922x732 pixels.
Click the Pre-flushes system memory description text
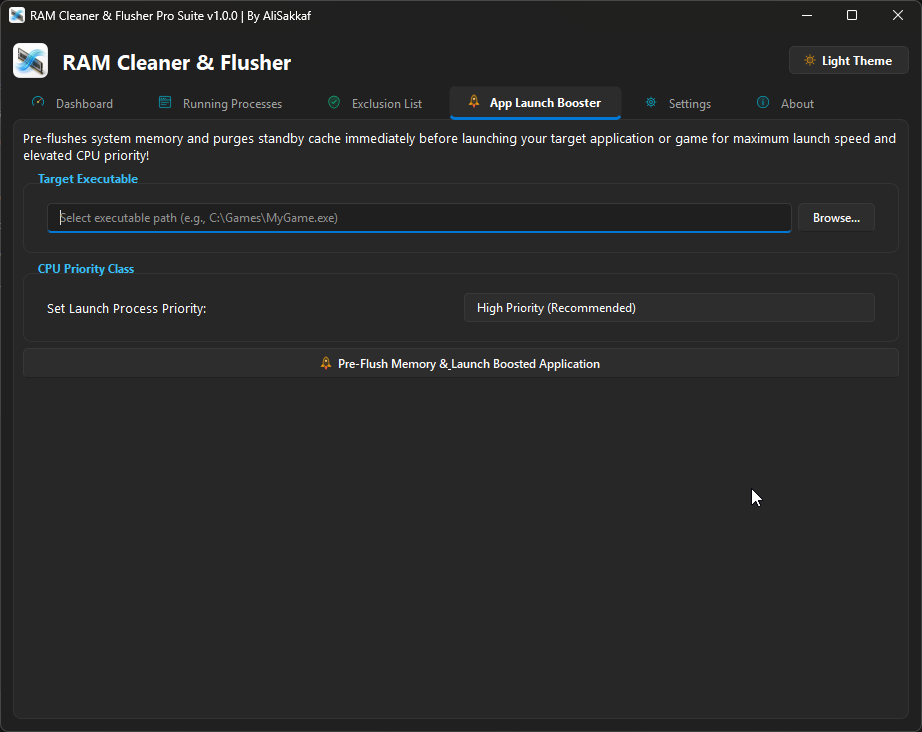coord(459,147)
